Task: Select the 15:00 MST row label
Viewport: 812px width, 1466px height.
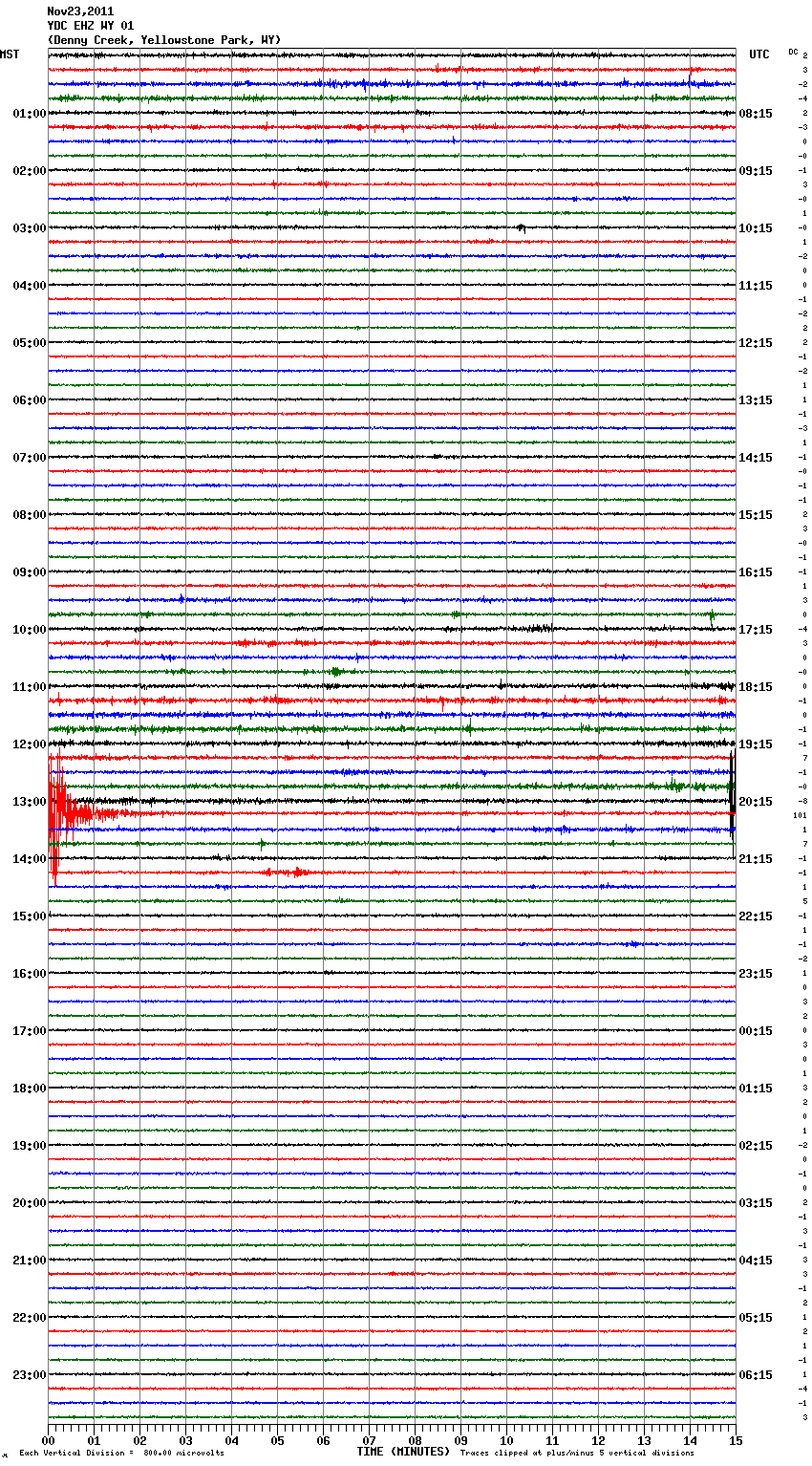Action: (x=30, y=916)
